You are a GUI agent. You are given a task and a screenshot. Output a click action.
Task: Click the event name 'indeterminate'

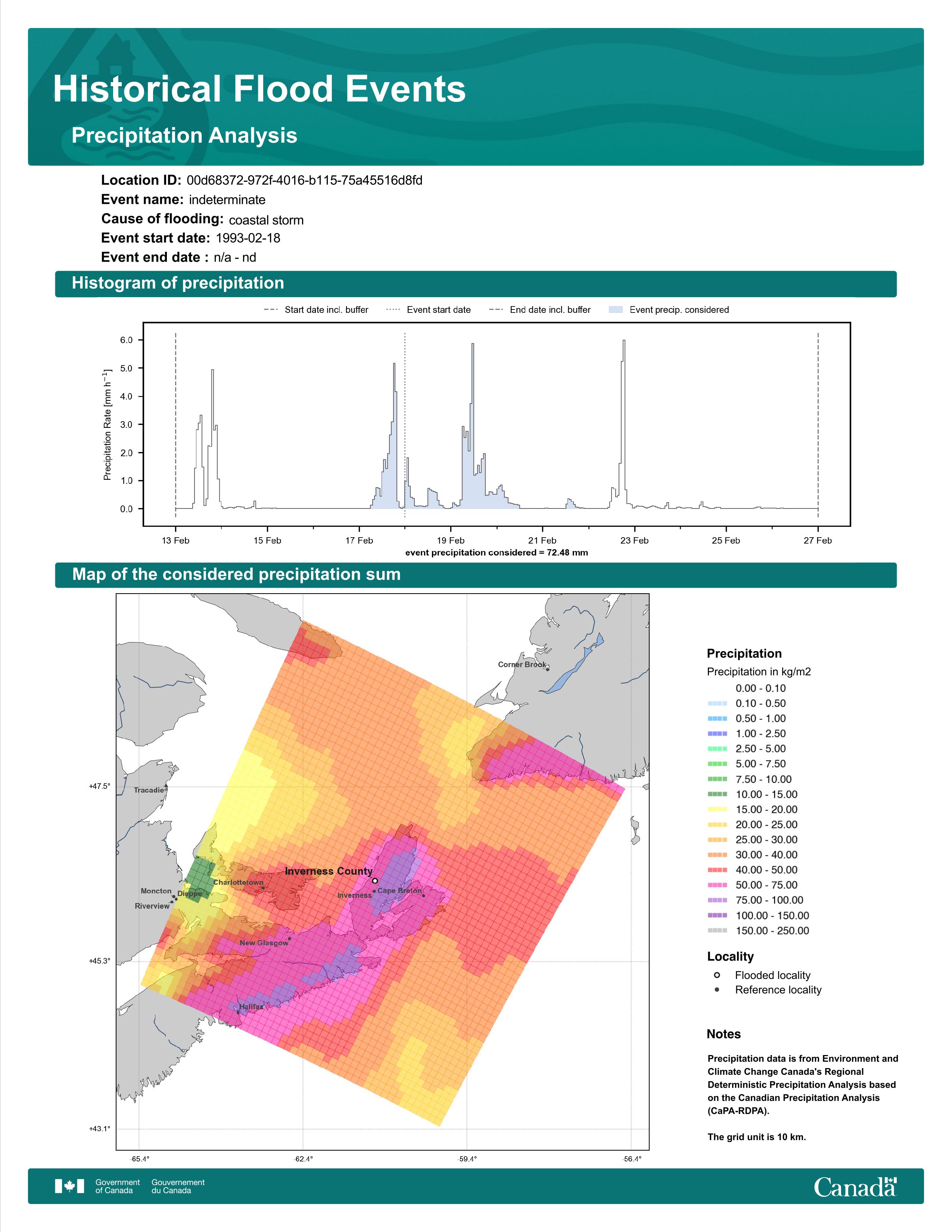pos(227,200)
